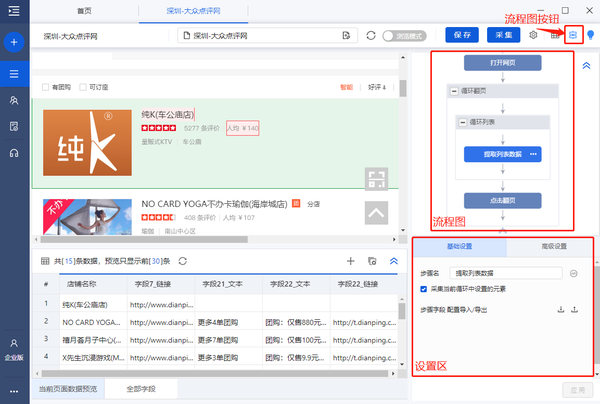Switch to the 首页 tab
This screenshot has width=600, height=404.
coord(84,11)
